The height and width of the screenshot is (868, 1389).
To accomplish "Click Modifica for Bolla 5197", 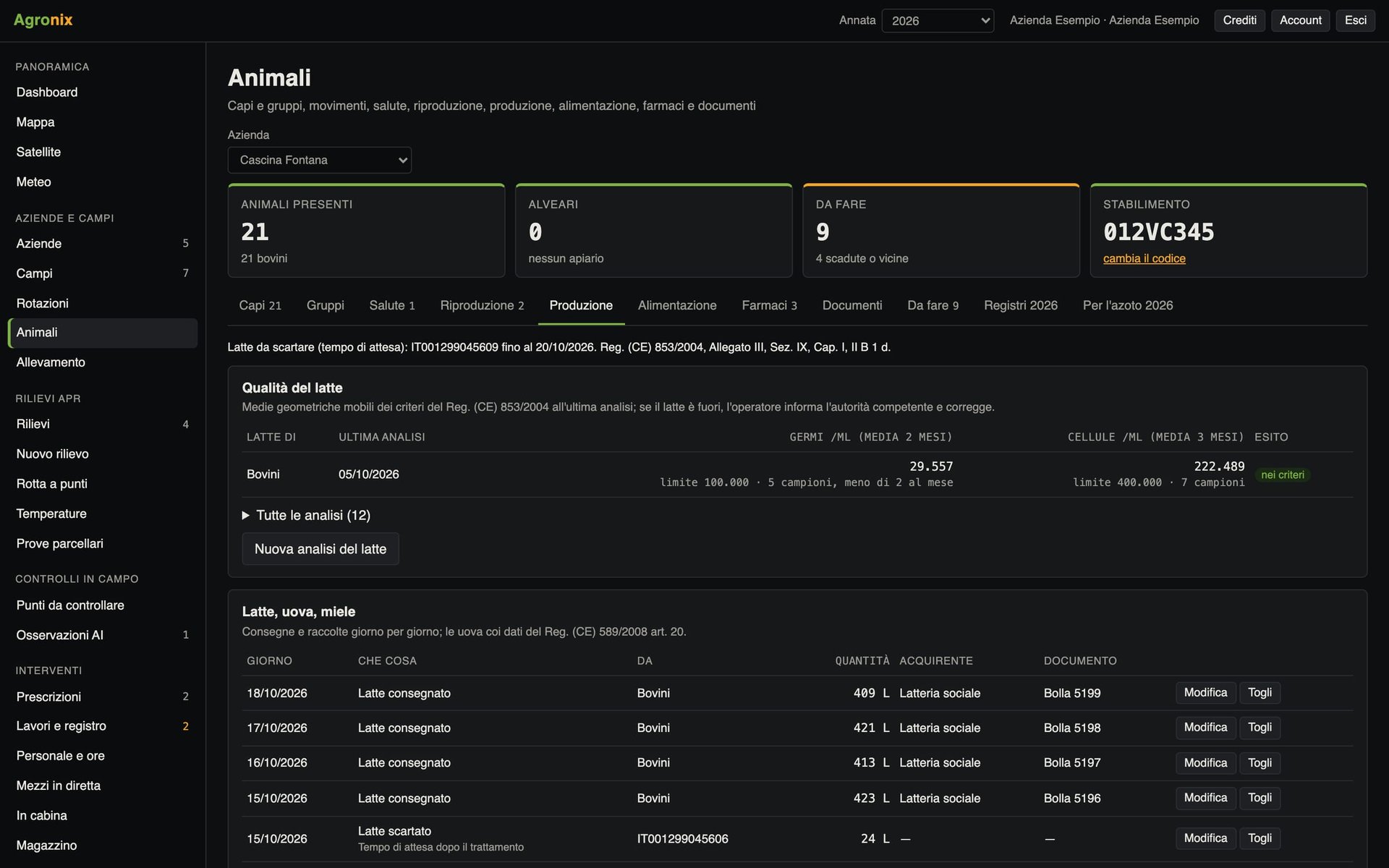I will [1205, 763].
